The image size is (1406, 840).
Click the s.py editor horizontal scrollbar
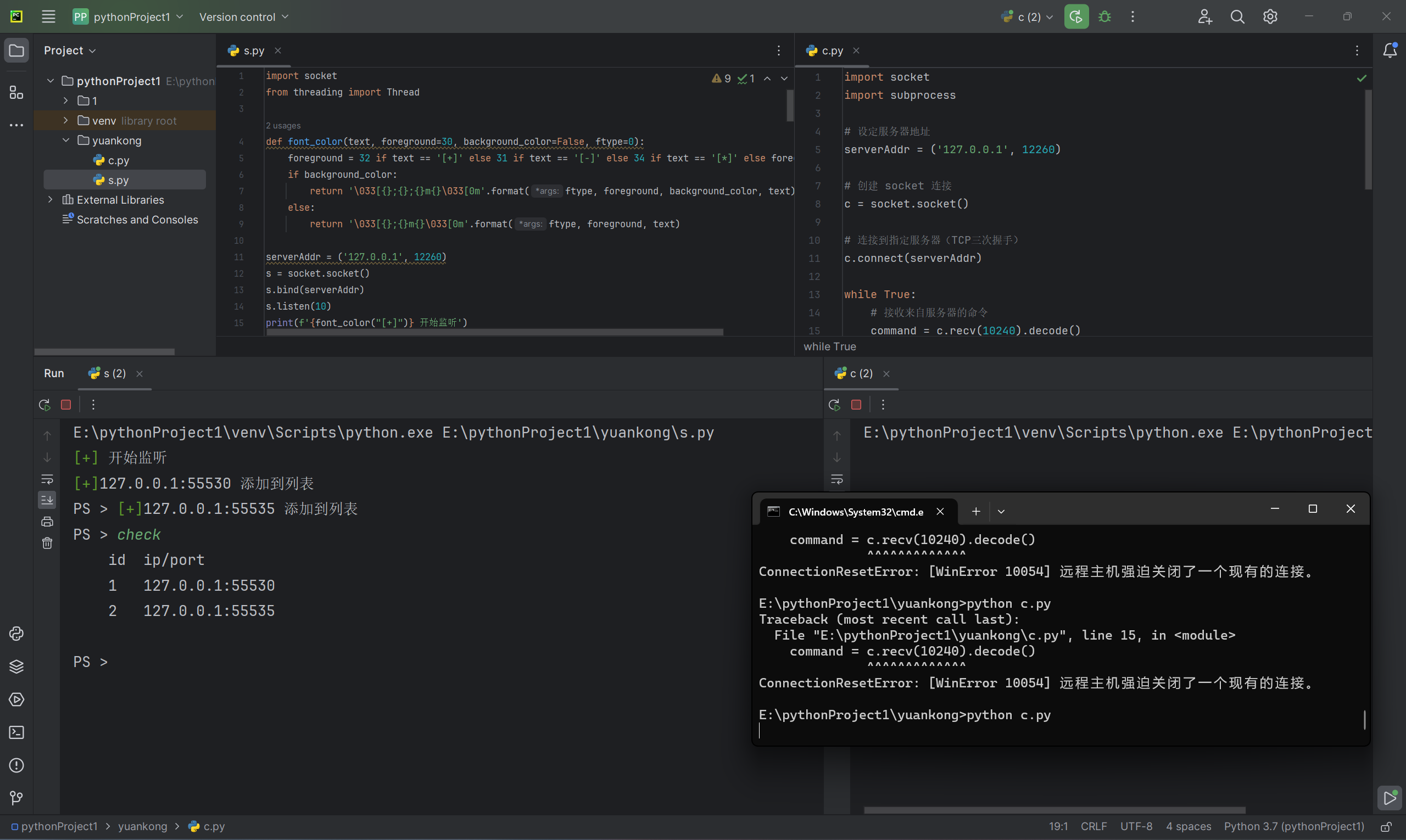(x=494, y=332)
